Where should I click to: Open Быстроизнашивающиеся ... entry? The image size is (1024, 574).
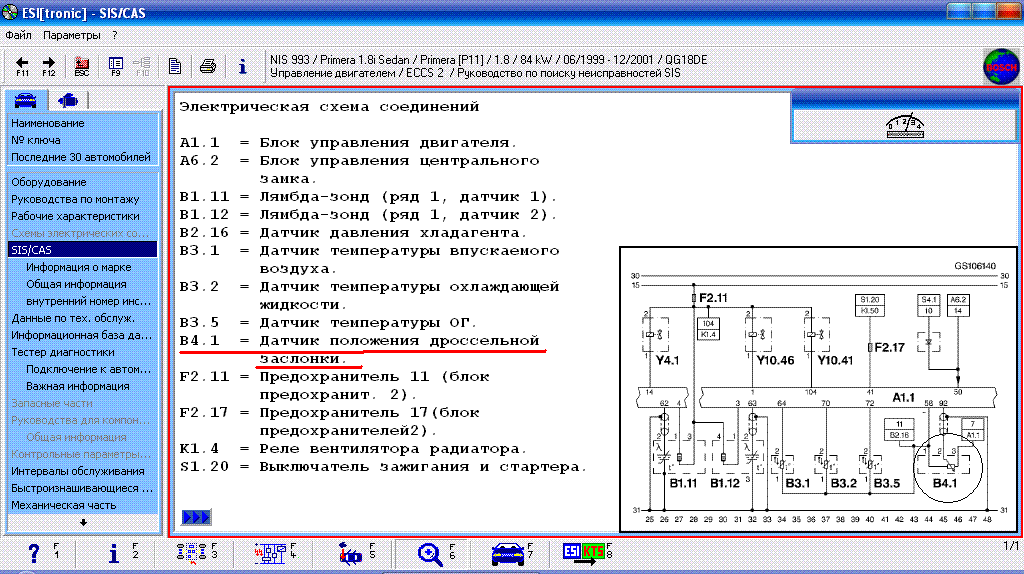pyautogui.click(x=82, y=487)
